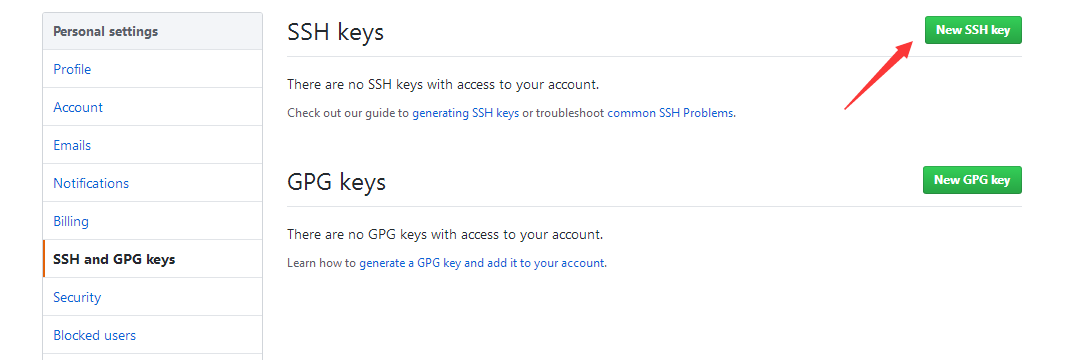Click the SSH keys section heading
The width and height of the screenshot is (1080, 360).
(335, 32)
